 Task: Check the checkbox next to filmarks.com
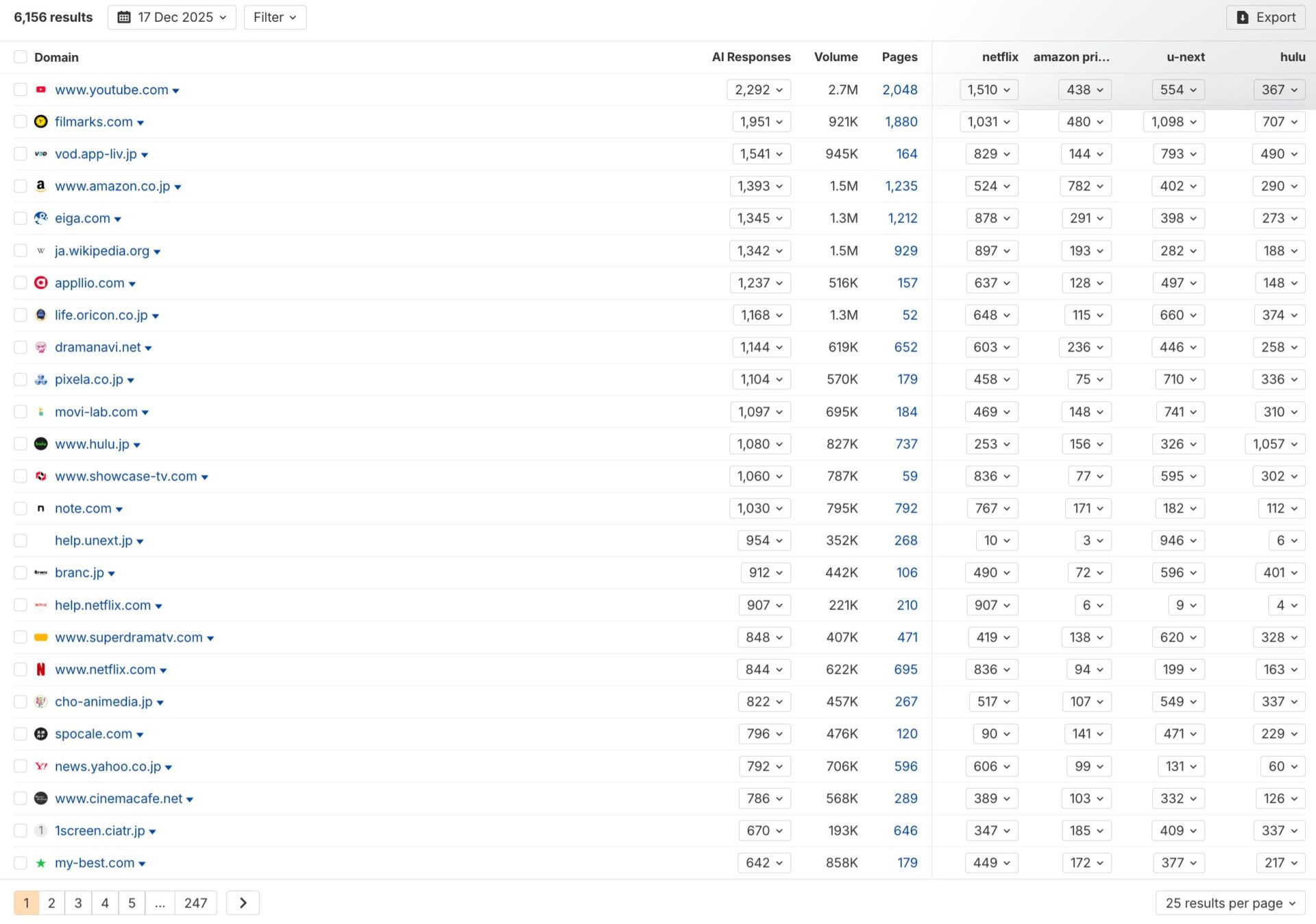pyautogui.click(x=20, y=121)
